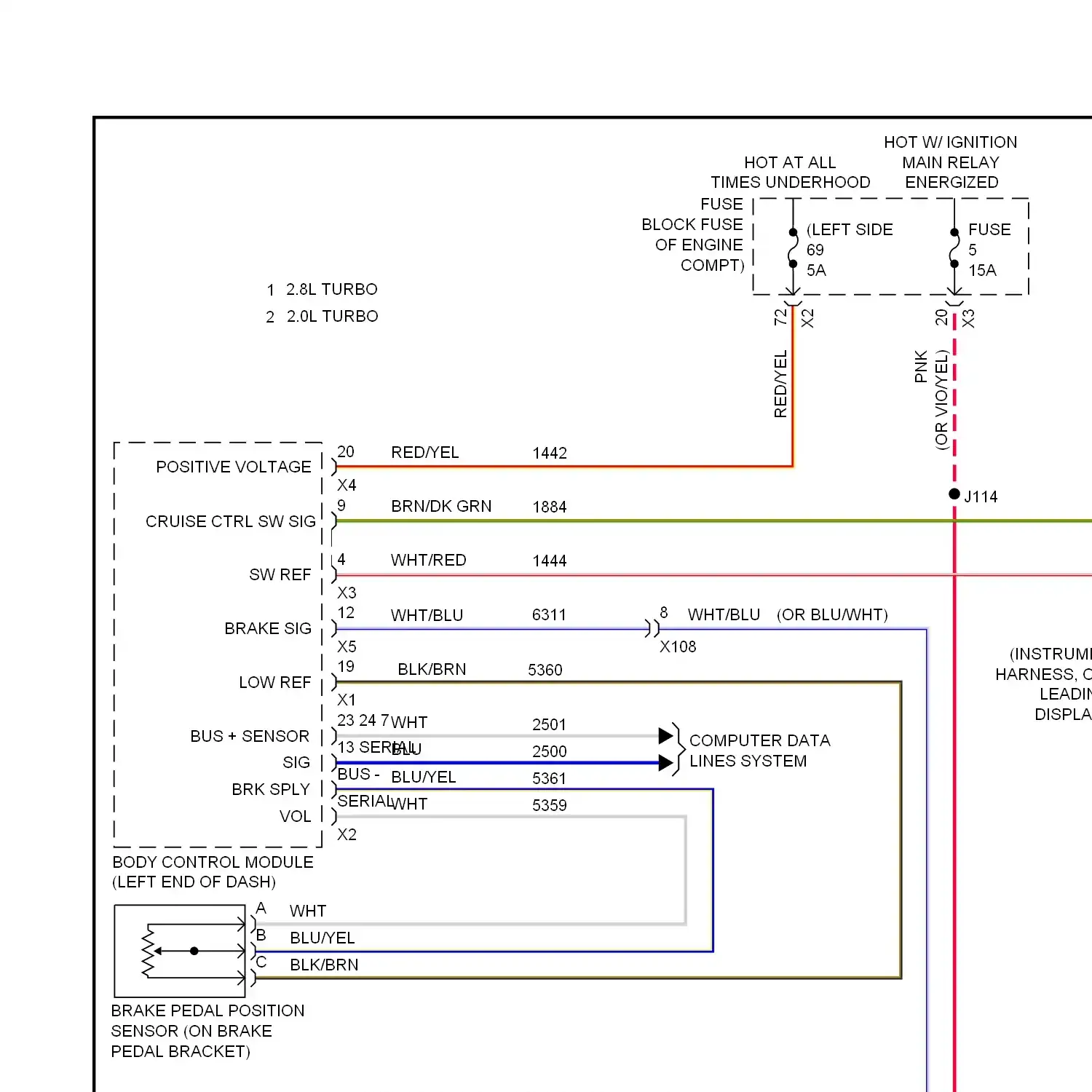Click connector label X5
The width and height of the screenshot is (1092, 1092).
click(x=347, y=646)
